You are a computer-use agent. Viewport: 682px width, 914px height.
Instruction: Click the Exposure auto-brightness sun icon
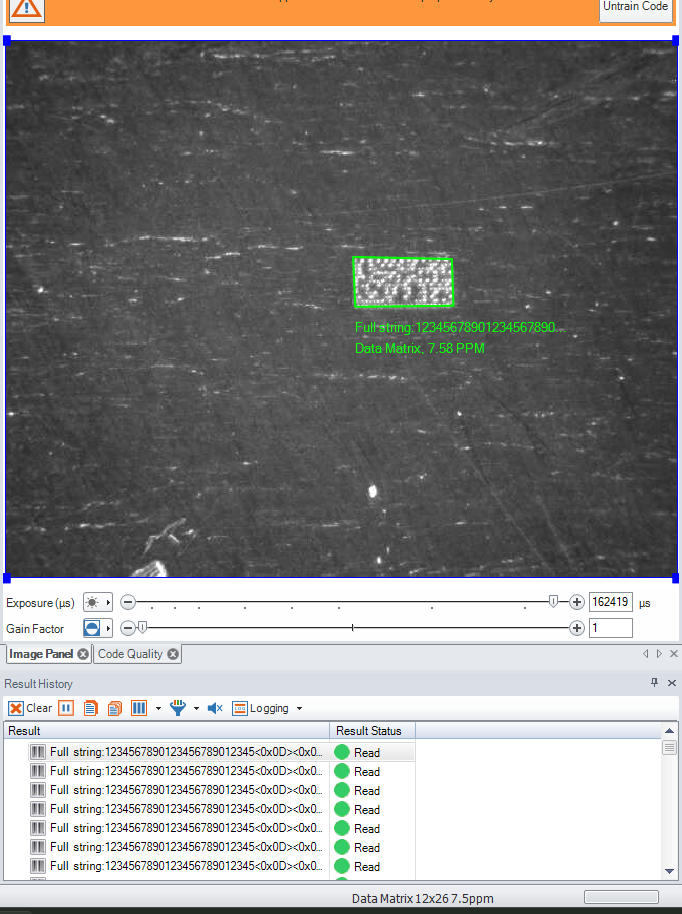click(92, 602)
